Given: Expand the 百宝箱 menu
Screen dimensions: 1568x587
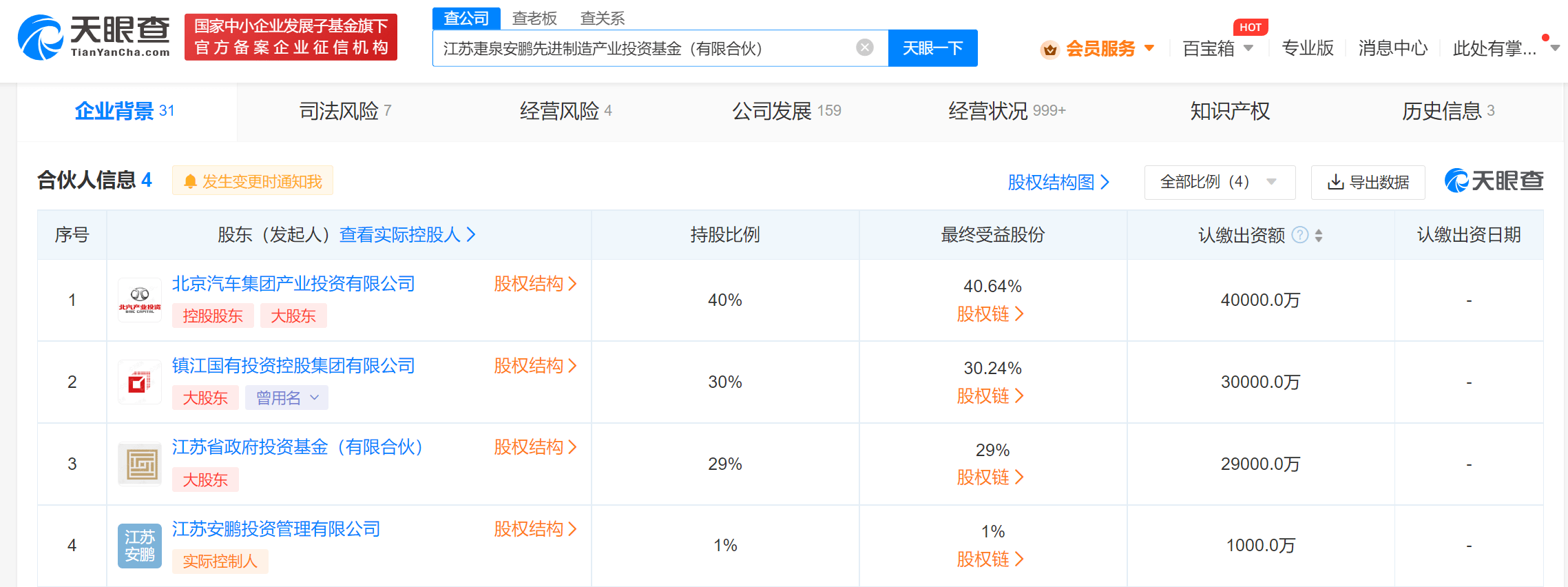Looking at the screenshot, I should click(1217, 48).
